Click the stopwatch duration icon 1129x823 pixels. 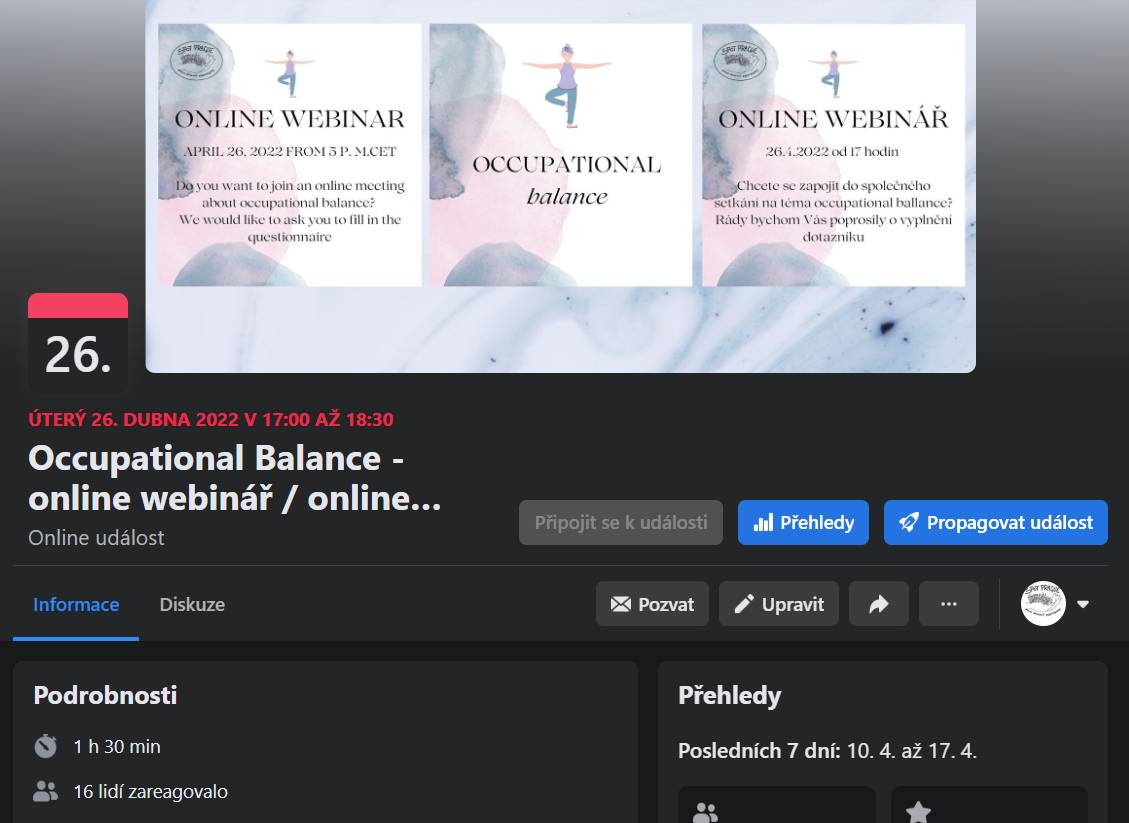(x=45, y=746)
